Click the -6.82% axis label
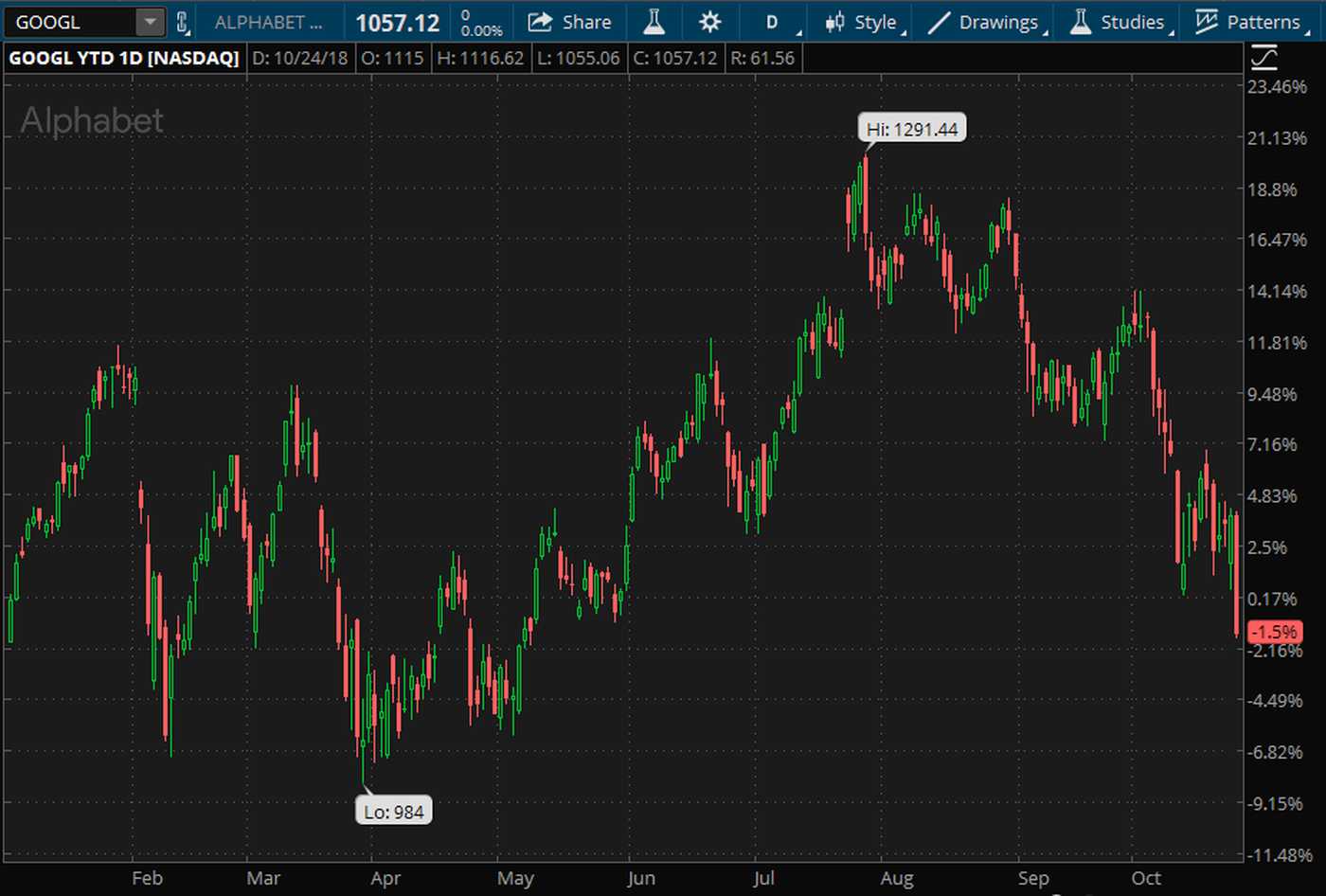Viewport: 1326px width, 896px height. click(1276, 752)
